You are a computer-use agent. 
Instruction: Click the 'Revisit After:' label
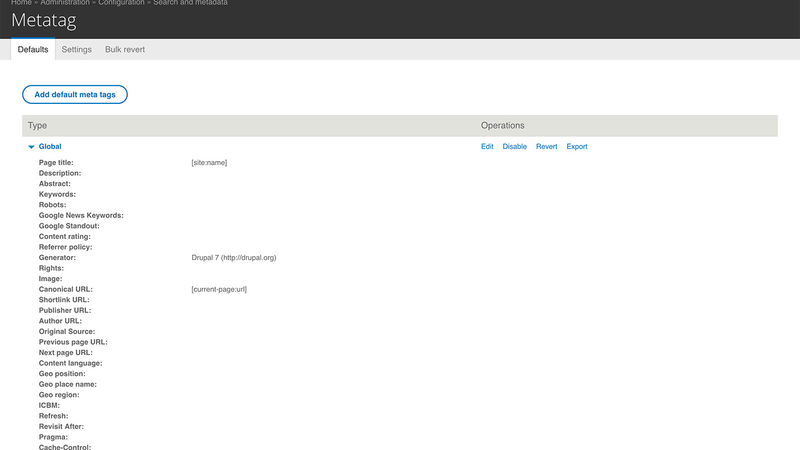61,427
